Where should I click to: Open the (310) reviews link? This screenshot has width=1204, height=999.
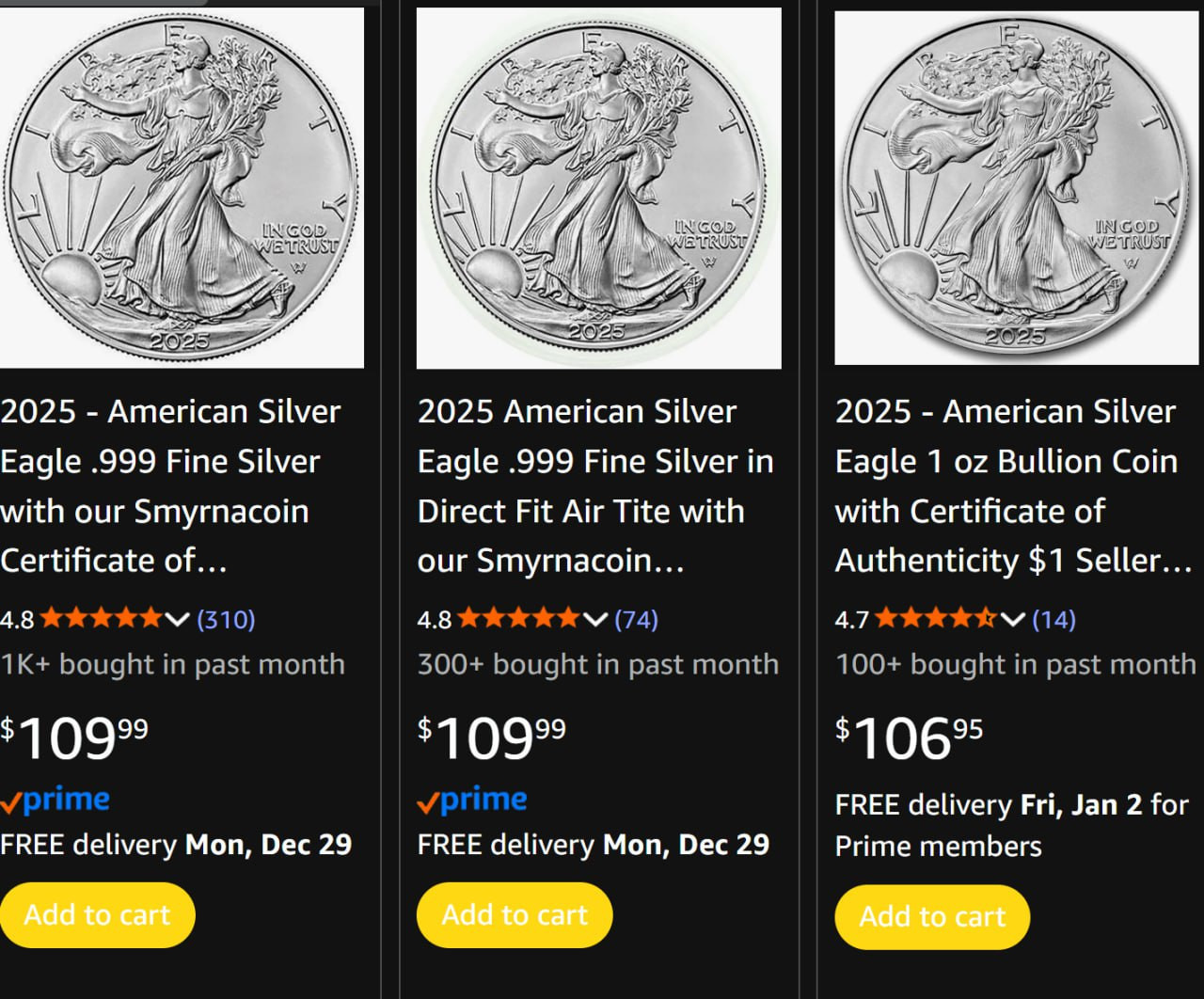click(226, 619)
